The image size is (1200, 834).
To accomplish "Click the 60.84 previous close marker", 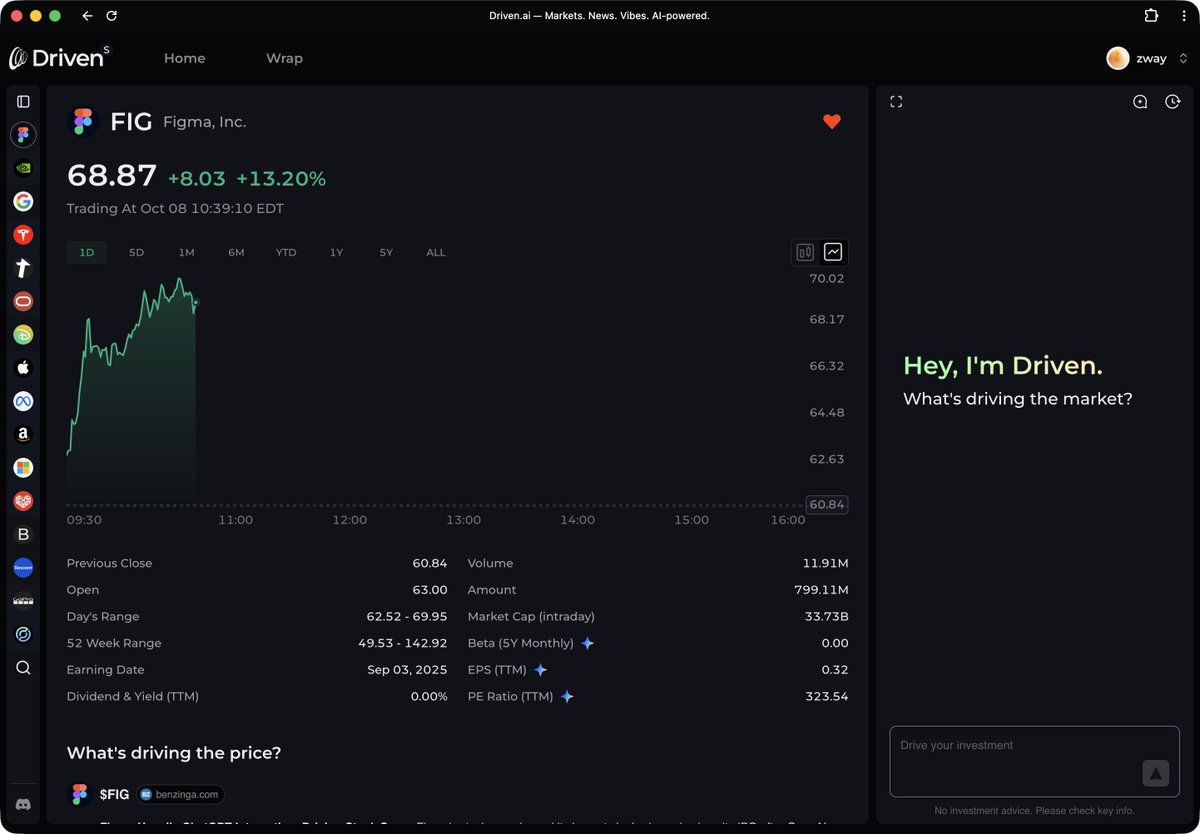I will (x=827, y=505).
